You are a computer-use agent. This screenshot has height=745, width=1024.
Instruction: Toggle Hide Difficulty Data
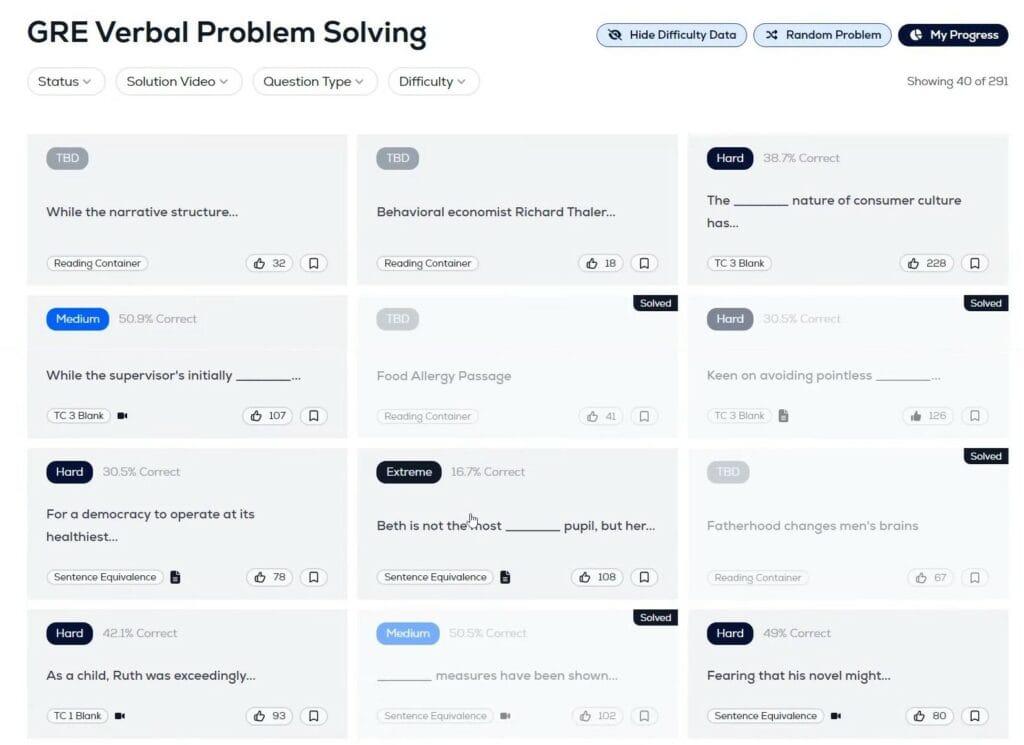tap(672, 35)
